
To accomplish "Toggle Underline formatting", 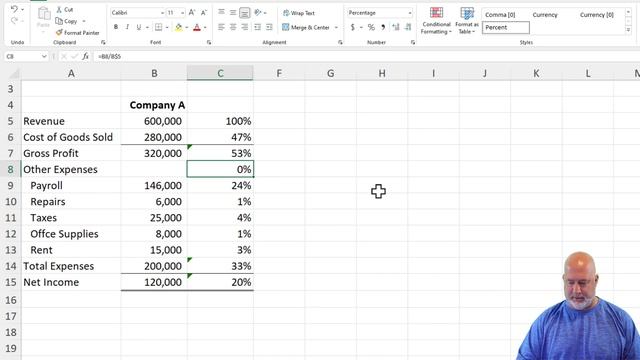I will pos(139,27).
